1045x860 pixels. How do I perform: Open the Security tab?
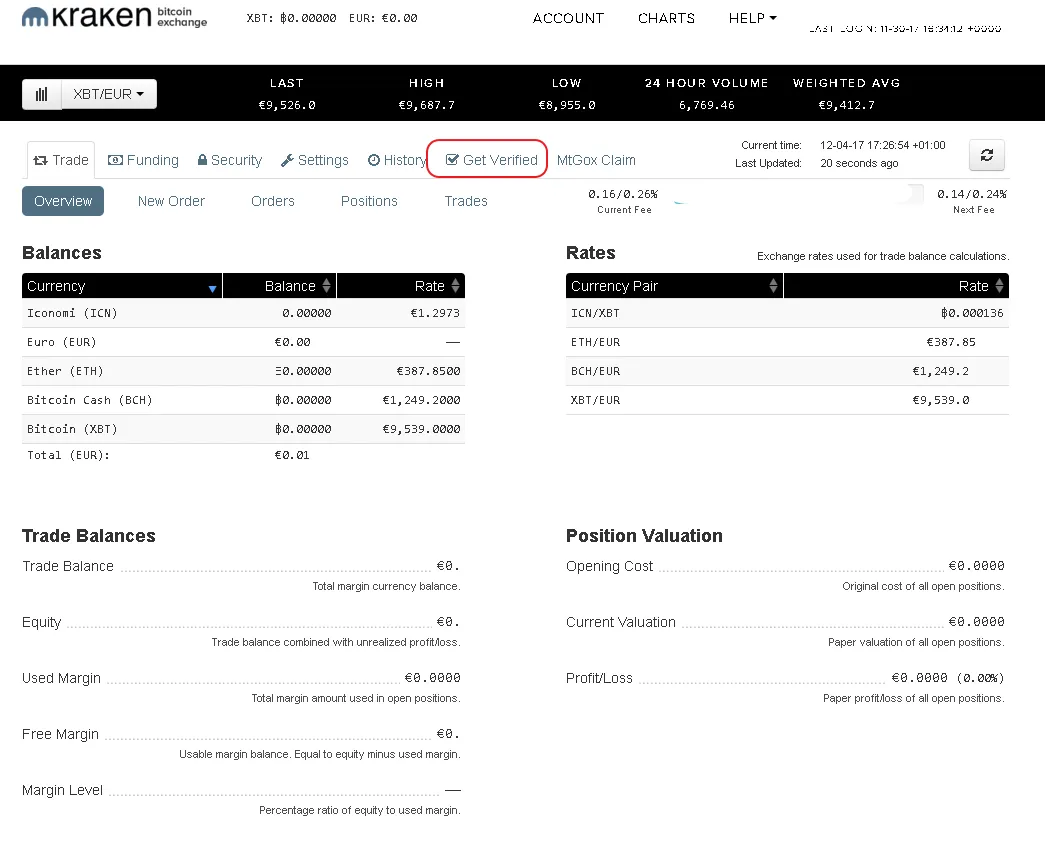[x=230, y=160]
